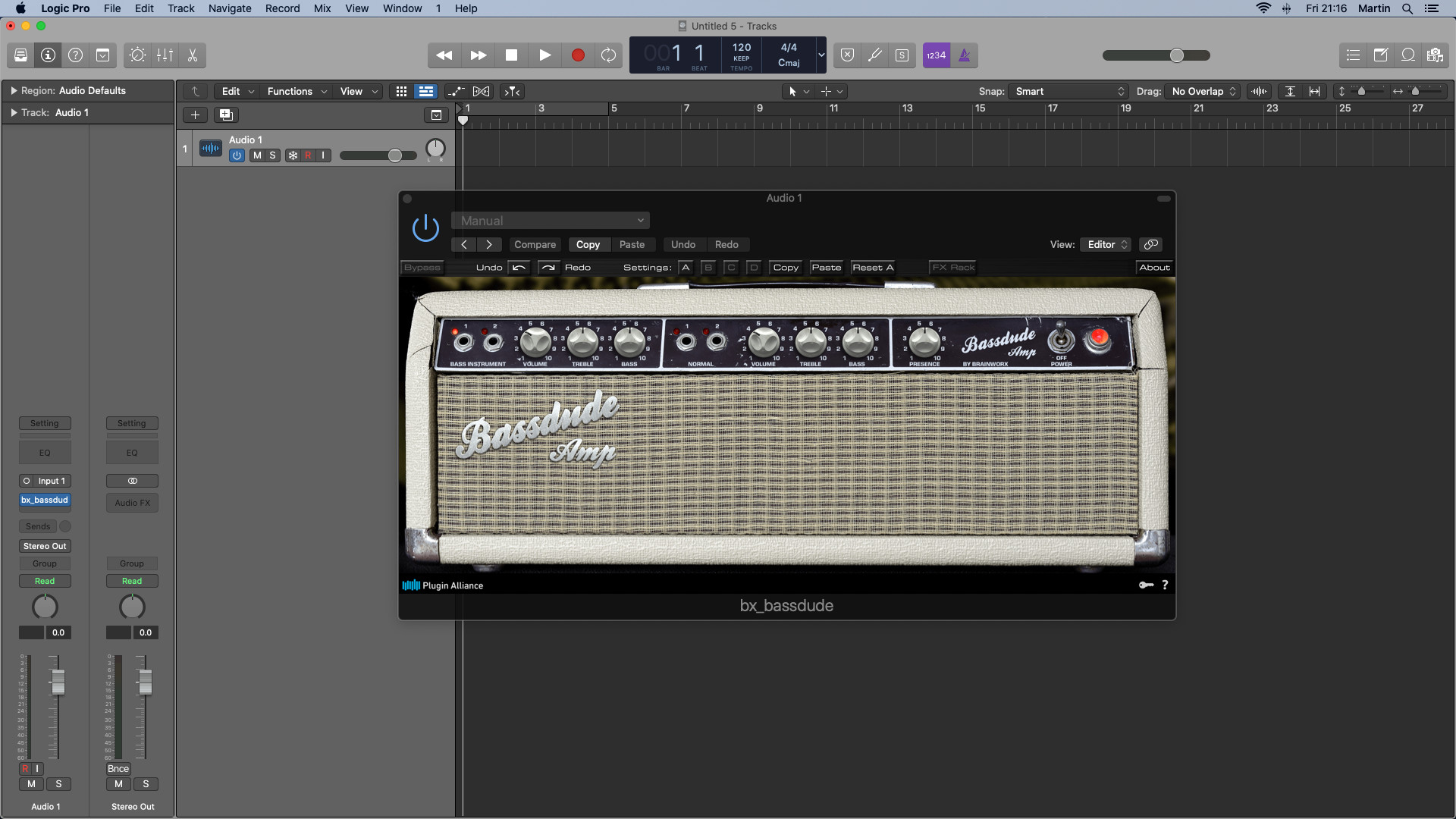Go to next plugin setting arrow
The width and height of the screenshot is (1456, 819).
coord(489,244)
